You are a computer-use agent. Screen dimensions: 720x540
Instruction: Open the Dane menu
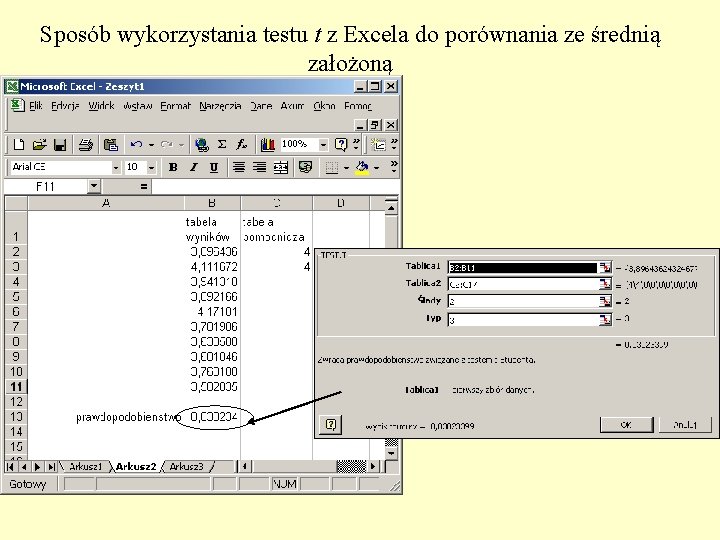click(x=261, y=106)
